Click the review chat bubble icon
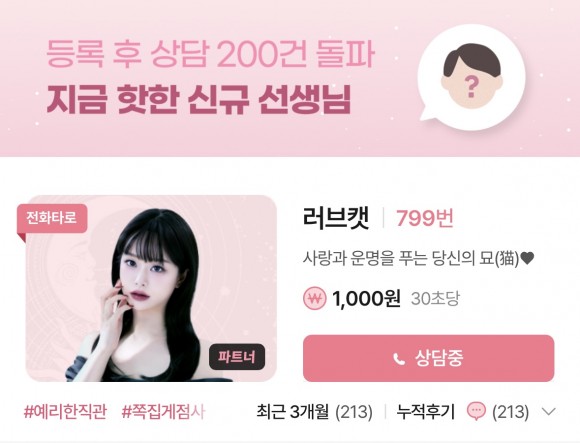Image resolution: width=580 pixels, height=443 pixels. click(x=476, y=412)
